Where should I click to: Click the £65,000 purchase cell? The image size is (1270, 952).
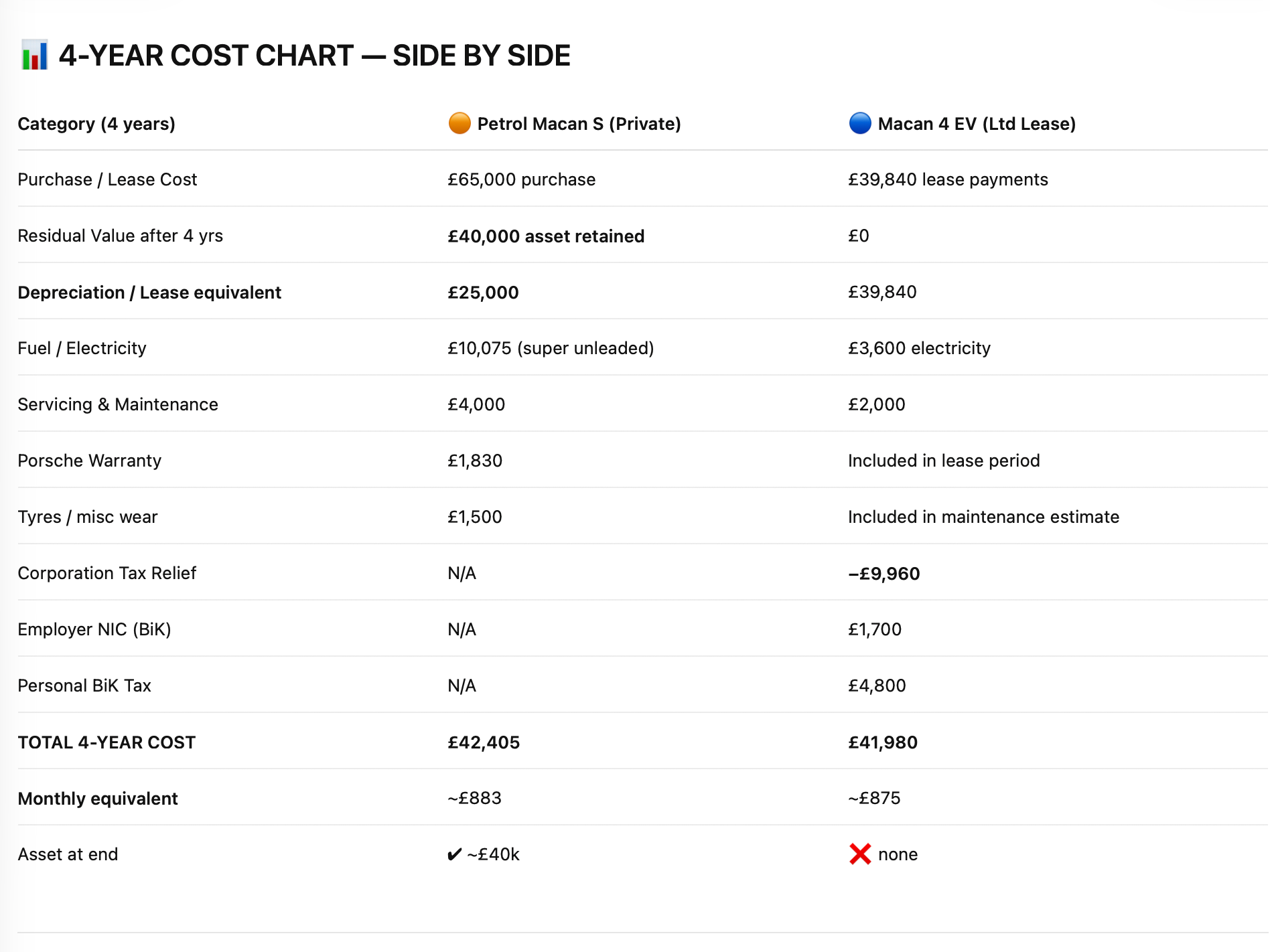click(x=521, y=179)
